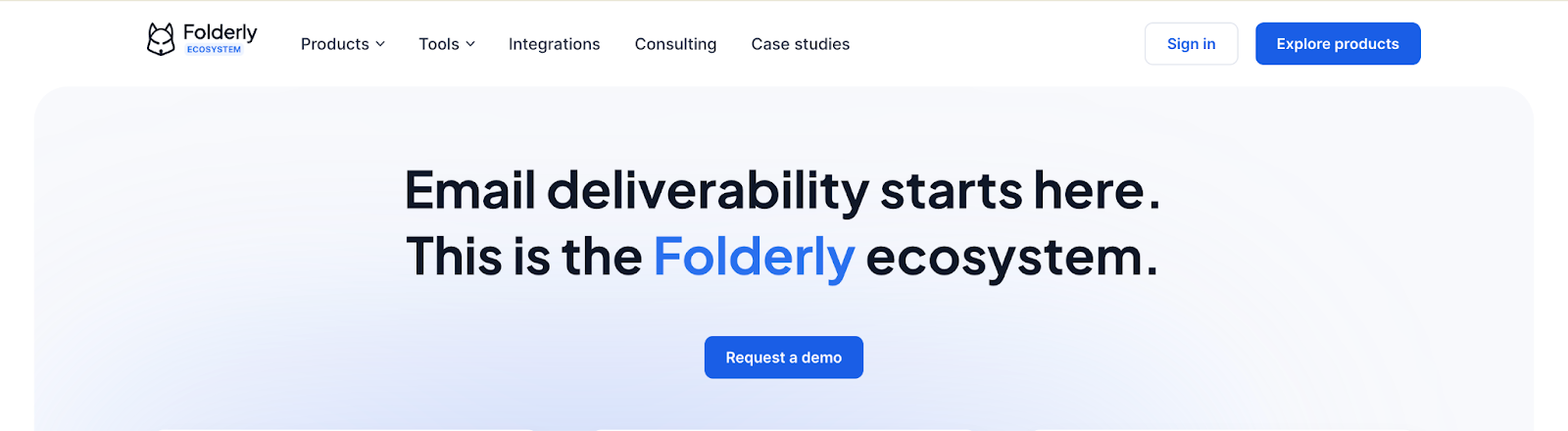Click the word "Email" in the headline
This screenshot has width=1568, height=431.
469,190
